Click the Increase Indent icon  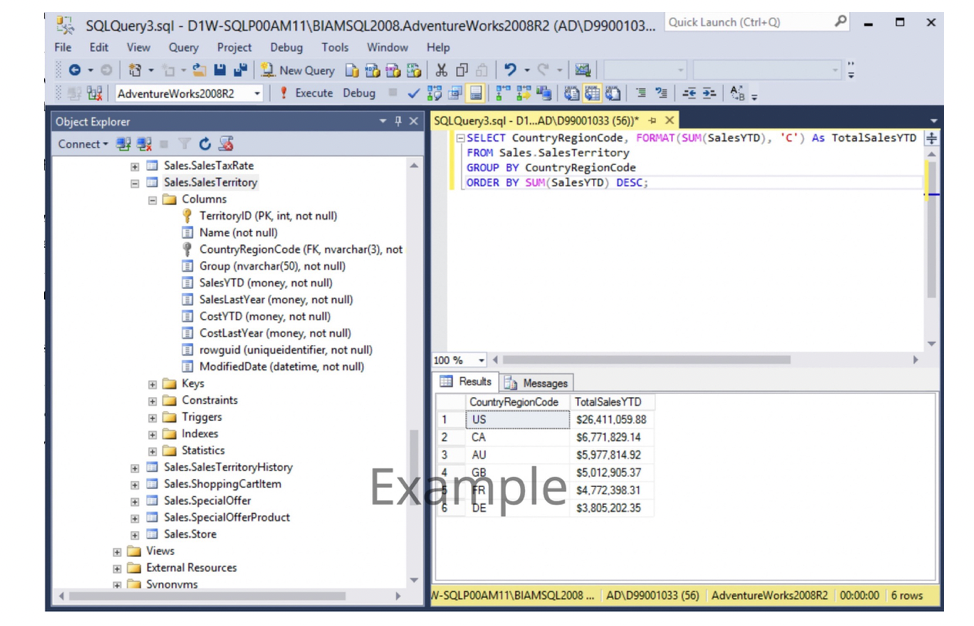click(709, 94)
